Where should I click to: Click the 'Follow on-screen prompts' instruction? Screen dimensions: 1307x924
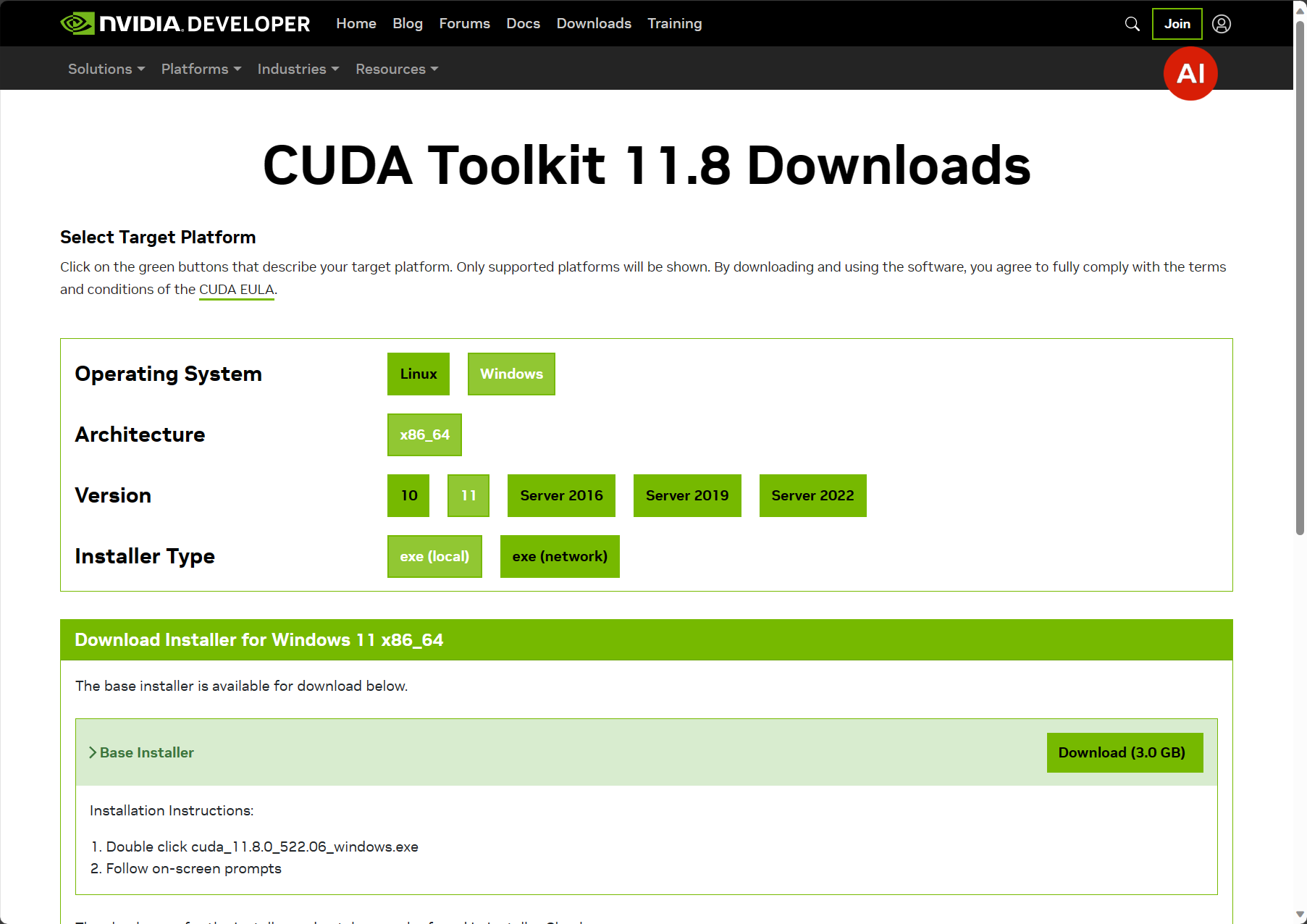pyautogui.click(x=194, y=868)
